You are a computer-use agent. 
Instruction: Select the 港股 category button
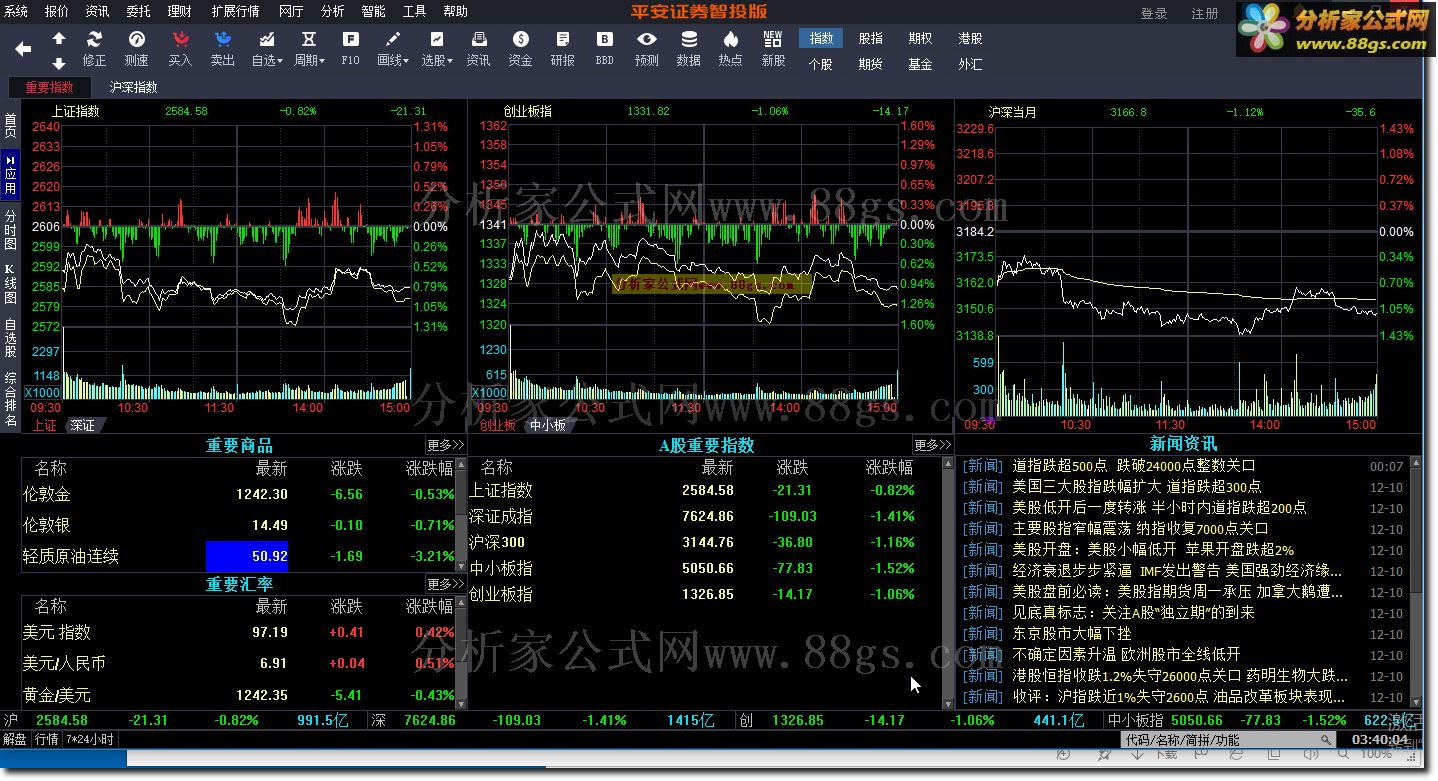(970, 38)
